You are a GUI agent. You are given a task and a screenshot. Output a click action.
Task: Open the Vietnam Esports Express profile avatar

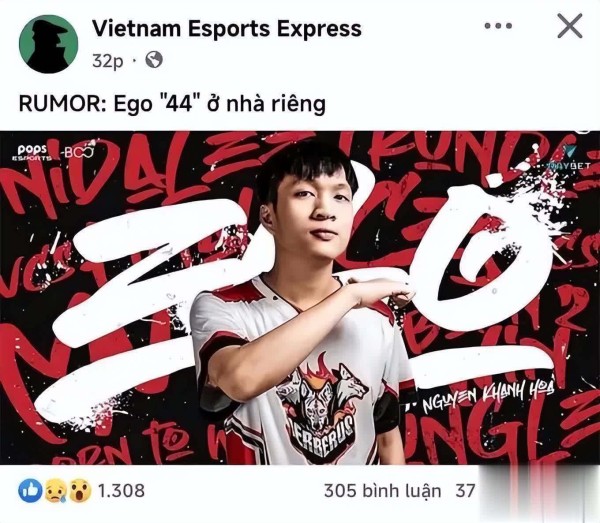pos(49,44)
